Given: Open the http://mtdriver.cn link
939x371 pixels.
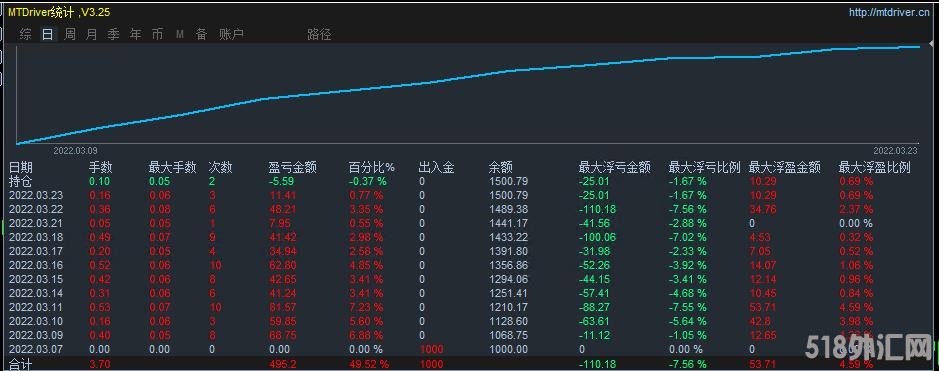Looking at the screenshot, I should (x=889, y=13).
